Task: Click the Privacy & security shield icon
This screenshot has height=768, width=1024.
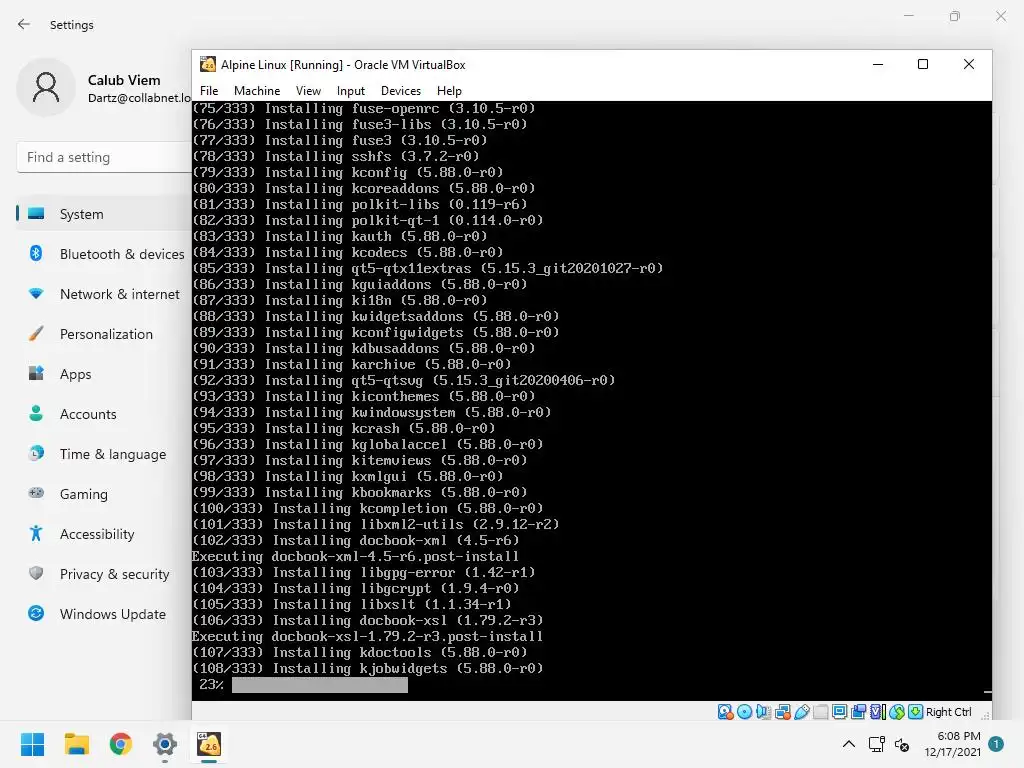Action: [x=36, y=573]
